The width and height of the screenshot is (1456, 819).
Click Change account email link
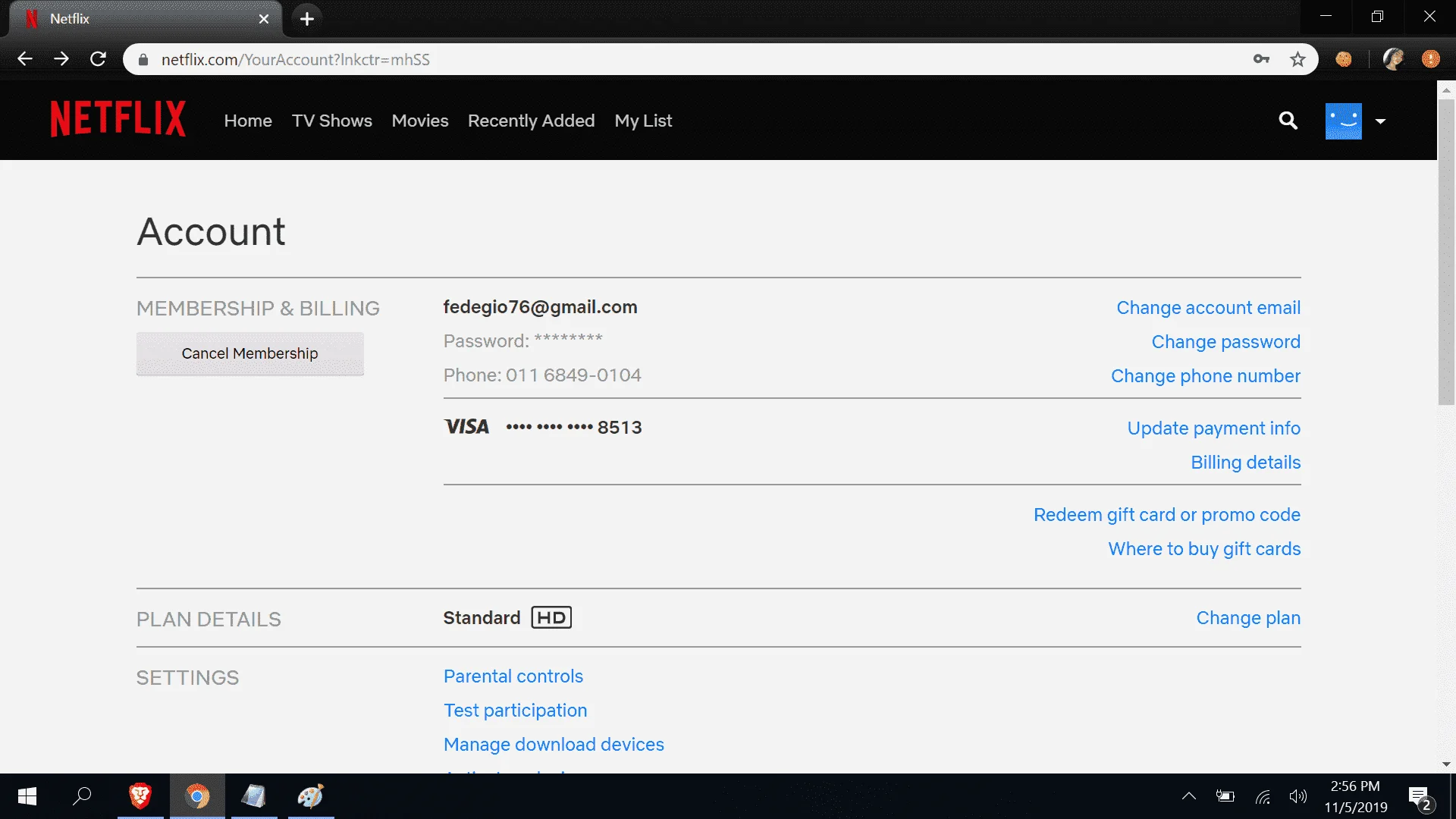(1209, 308)
